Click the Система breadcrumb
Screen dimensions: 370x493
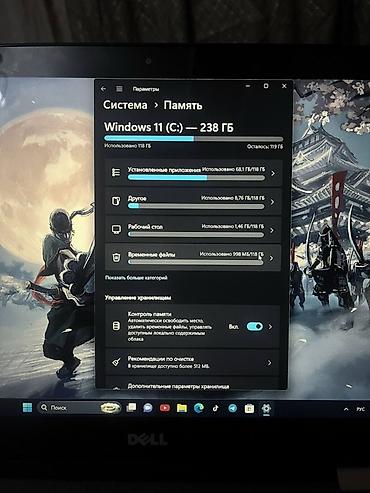125,105
